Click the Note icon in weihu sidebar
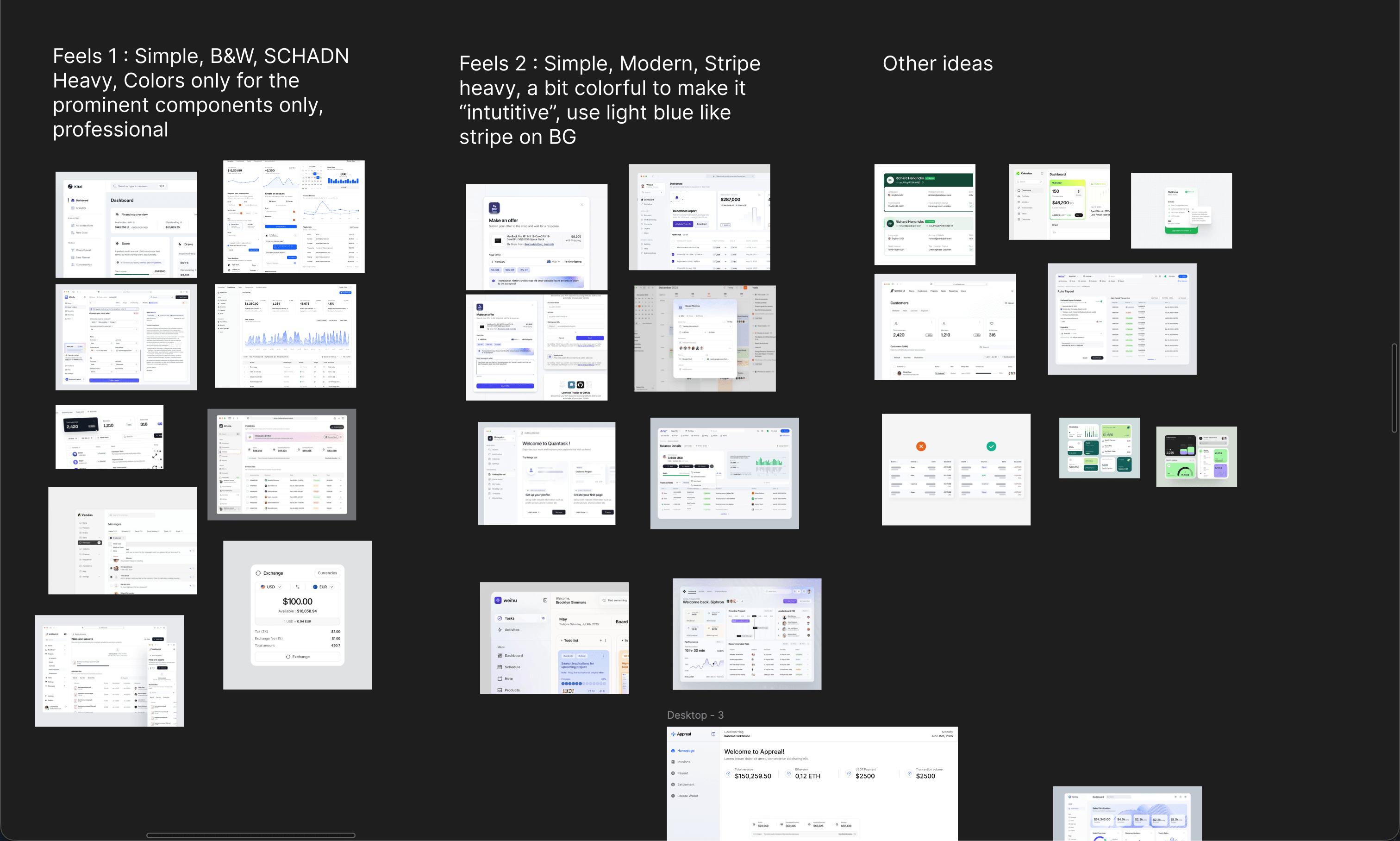This screenshot has height=841, width=1400. (500, 678)
